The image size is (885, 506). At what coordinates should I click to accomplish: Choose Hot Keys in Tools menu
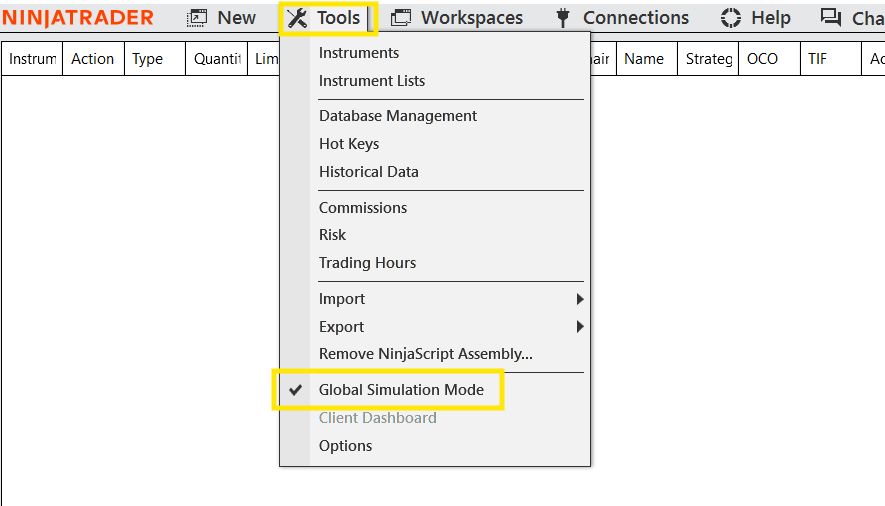click(x=349, y=144)
